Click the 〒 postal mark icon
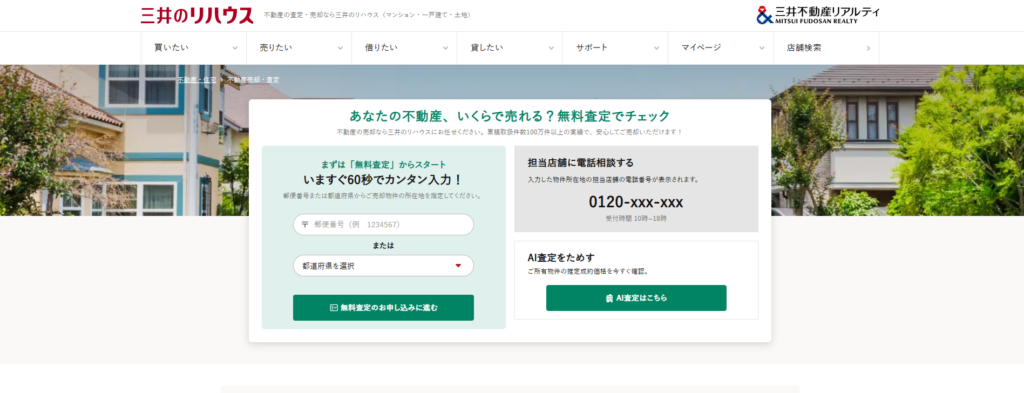The height and width of the screenshot is (393, 1024). click(x=304, y=225)
